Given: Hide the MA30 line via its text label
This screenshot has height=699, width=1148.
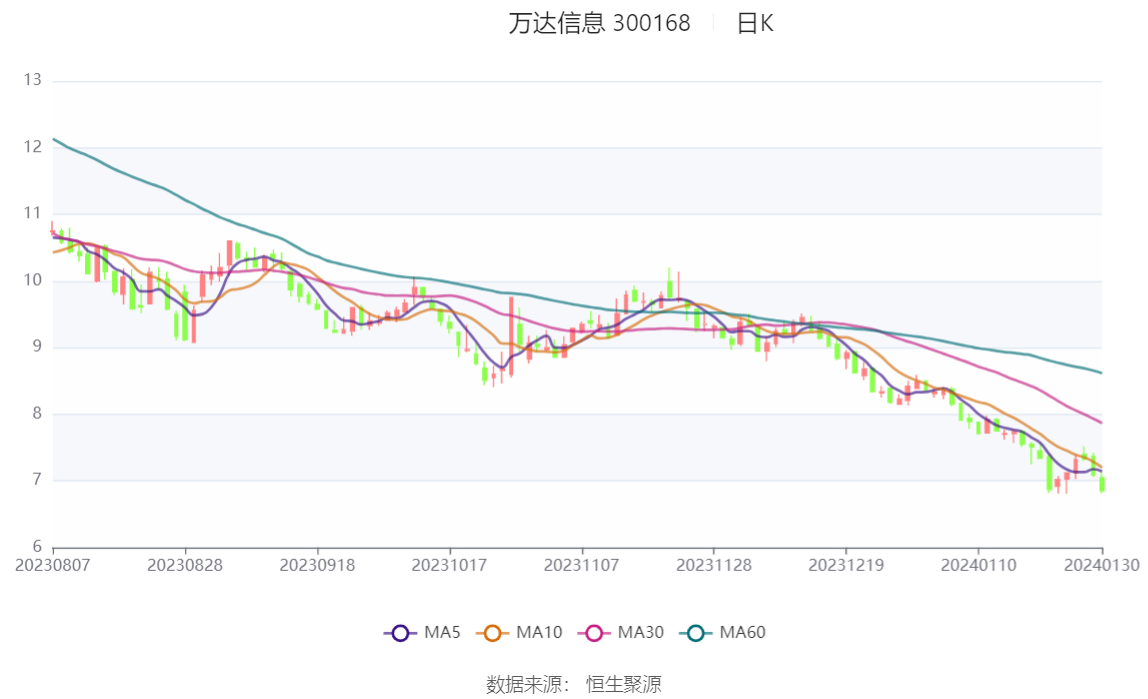Looking at the screenshot, I should [x=640, y=633].
